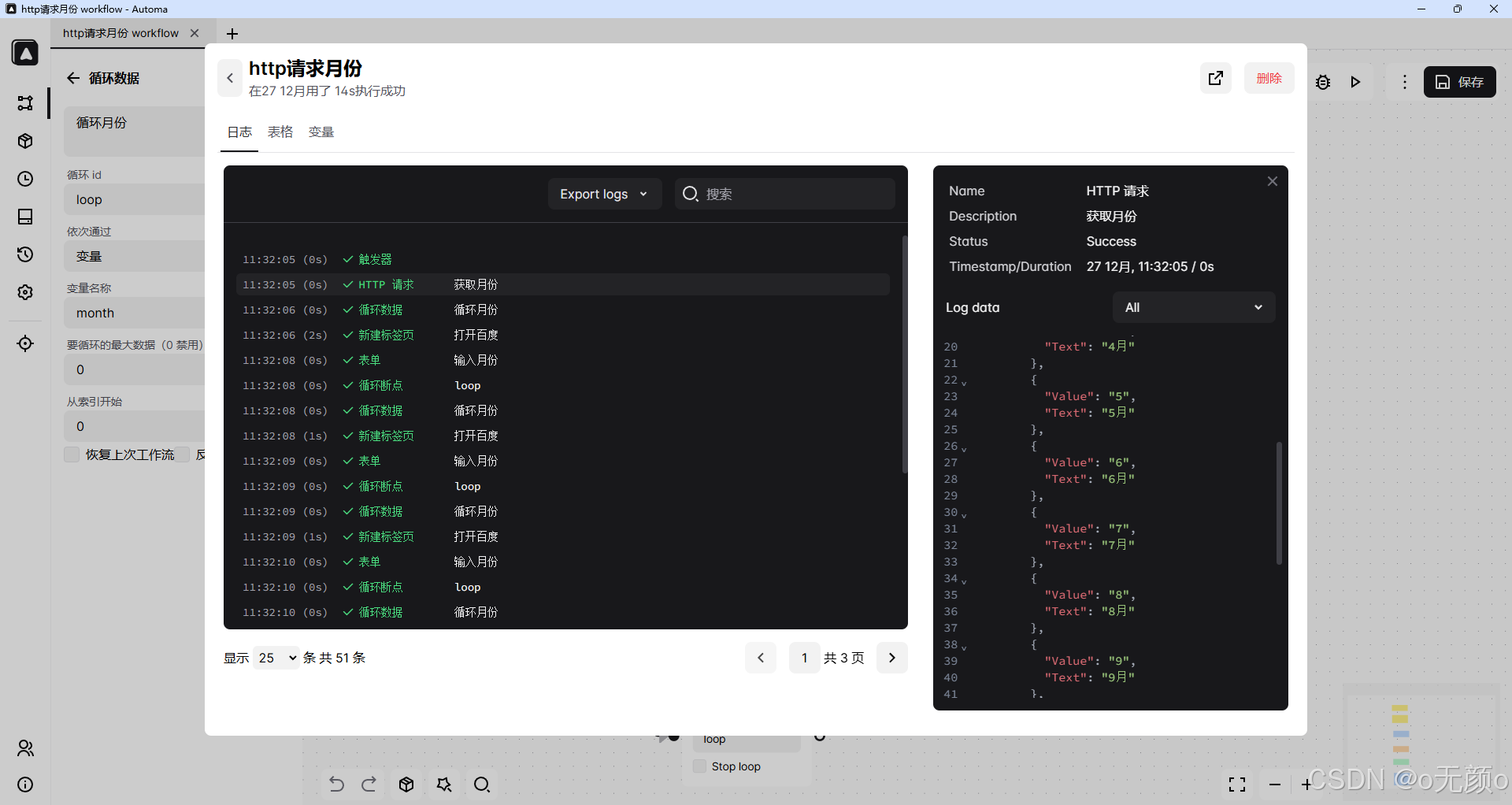This screenshot has height=805, width=1512.
Task: Click the auto-align icon in bottom toolbar
Action: pyautogui.click(x=444, y=785)
